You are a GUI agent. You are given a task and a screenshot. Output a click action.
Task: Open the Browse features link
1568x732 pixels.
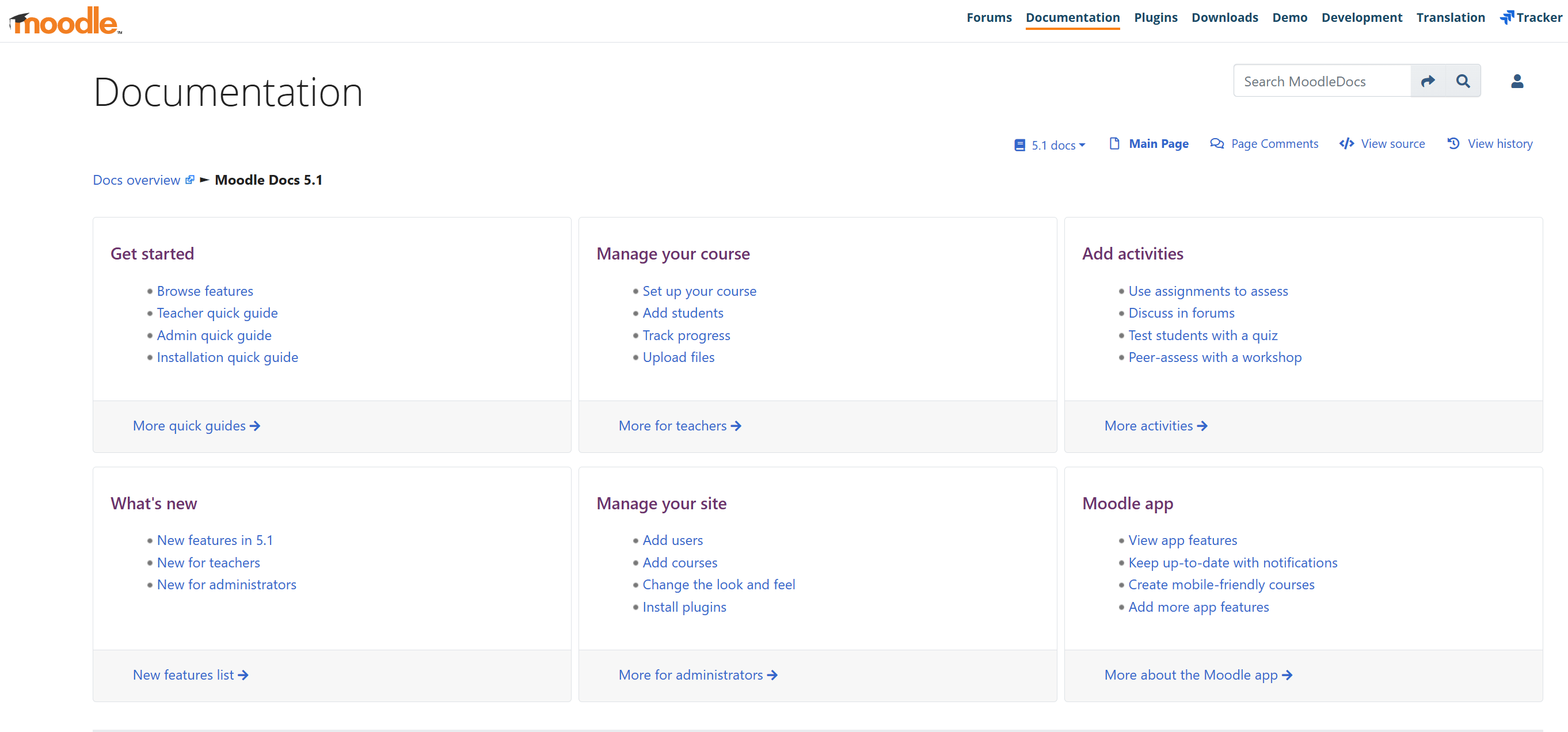click(x=204, y=291)
